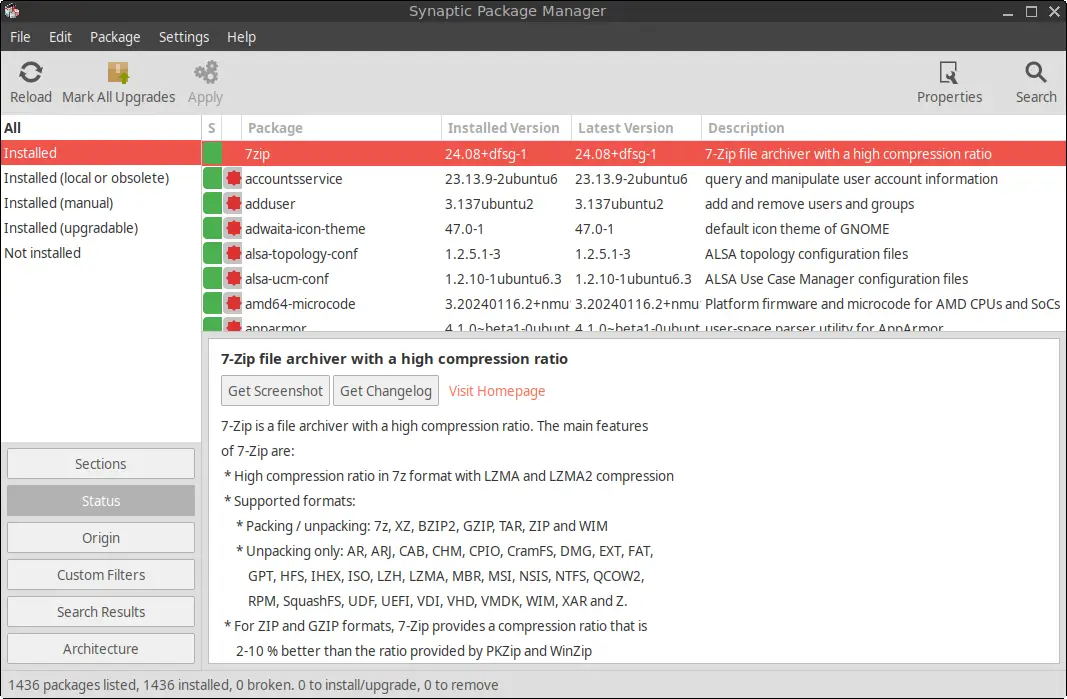Click the red supported icon for adduser

pos(233,204)
